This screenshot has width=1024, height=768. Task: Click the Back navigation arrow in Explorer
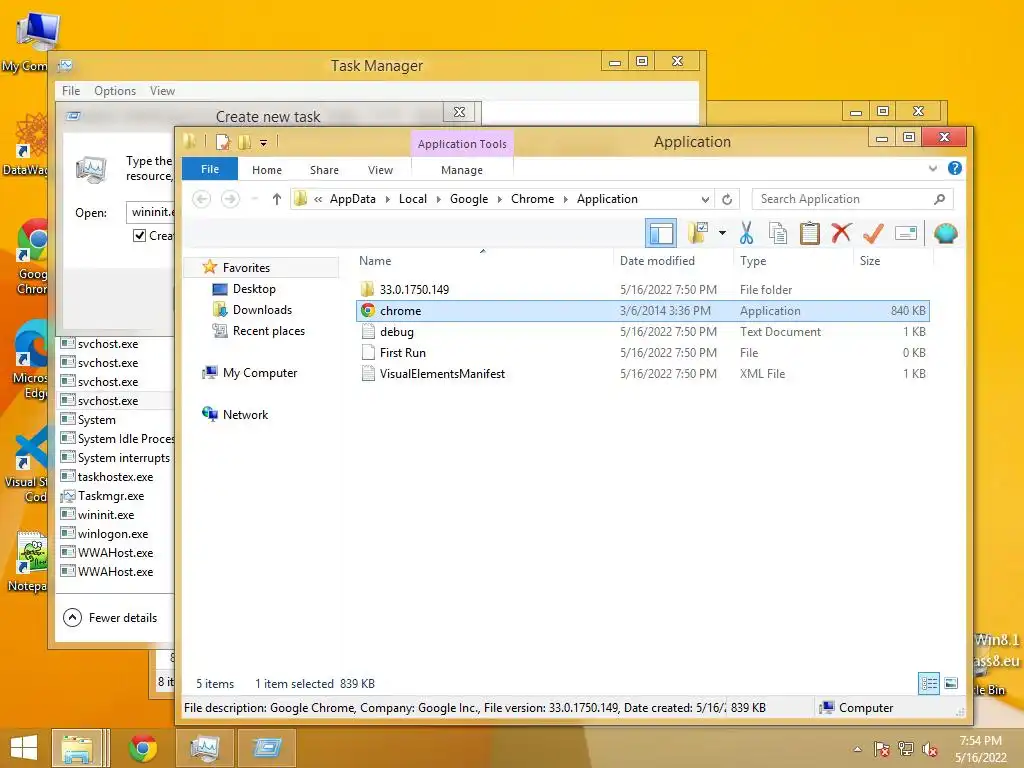202,199
